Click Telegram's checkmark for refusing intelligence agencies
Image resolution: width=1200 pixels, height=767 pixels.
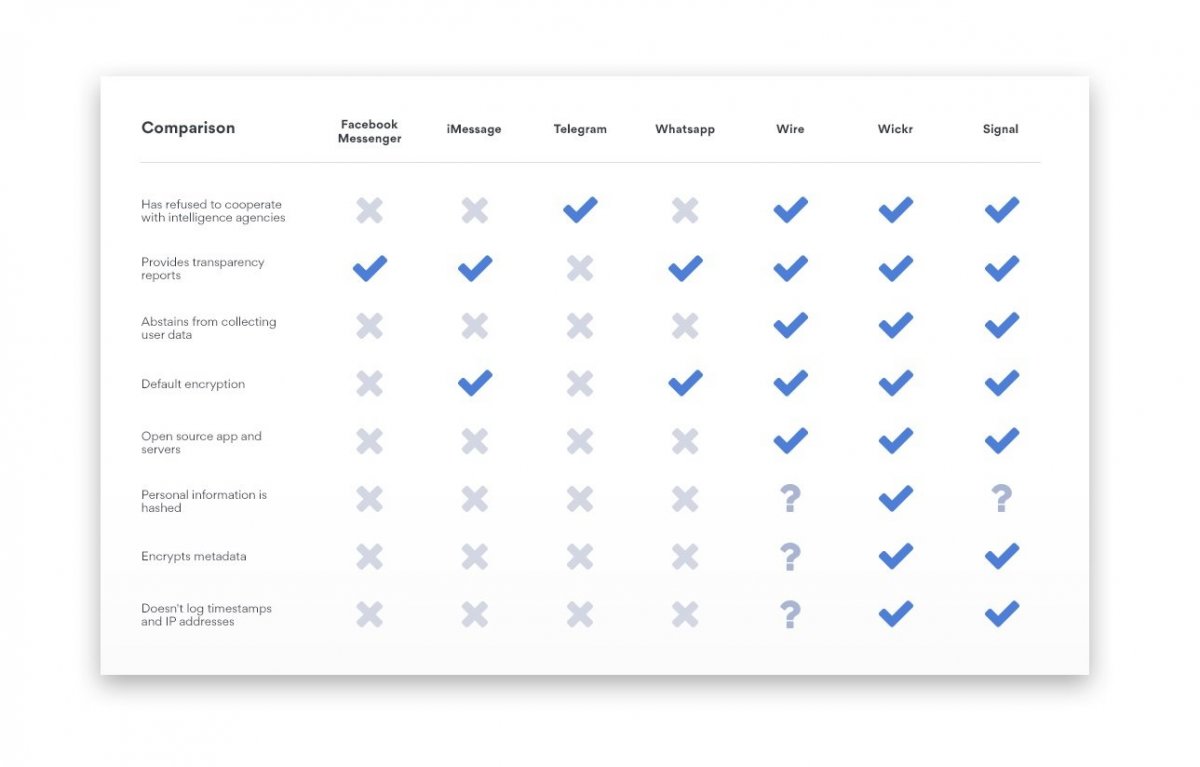point(580,210)
